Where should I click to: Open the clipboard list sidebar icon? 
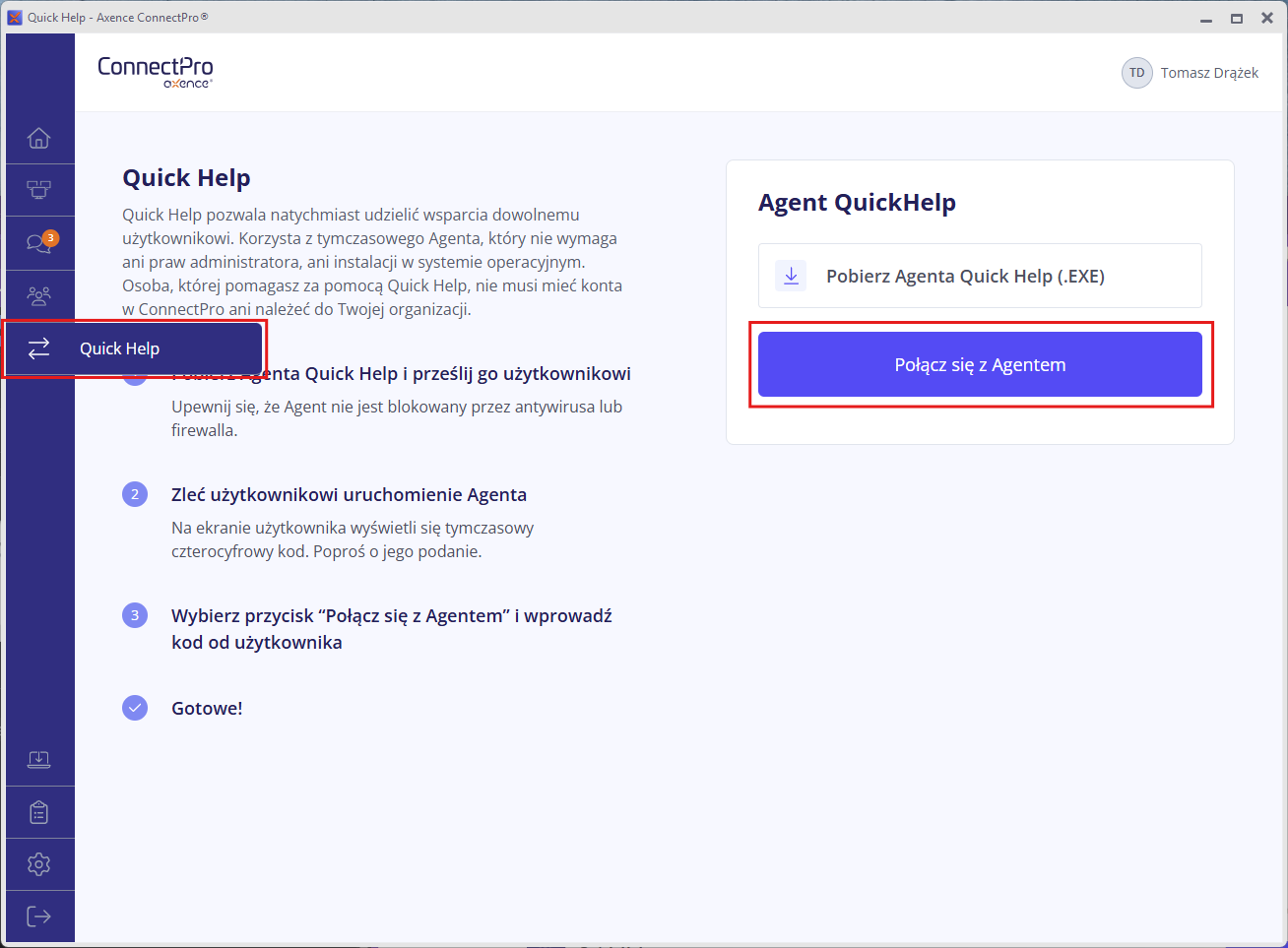point(38,812)
